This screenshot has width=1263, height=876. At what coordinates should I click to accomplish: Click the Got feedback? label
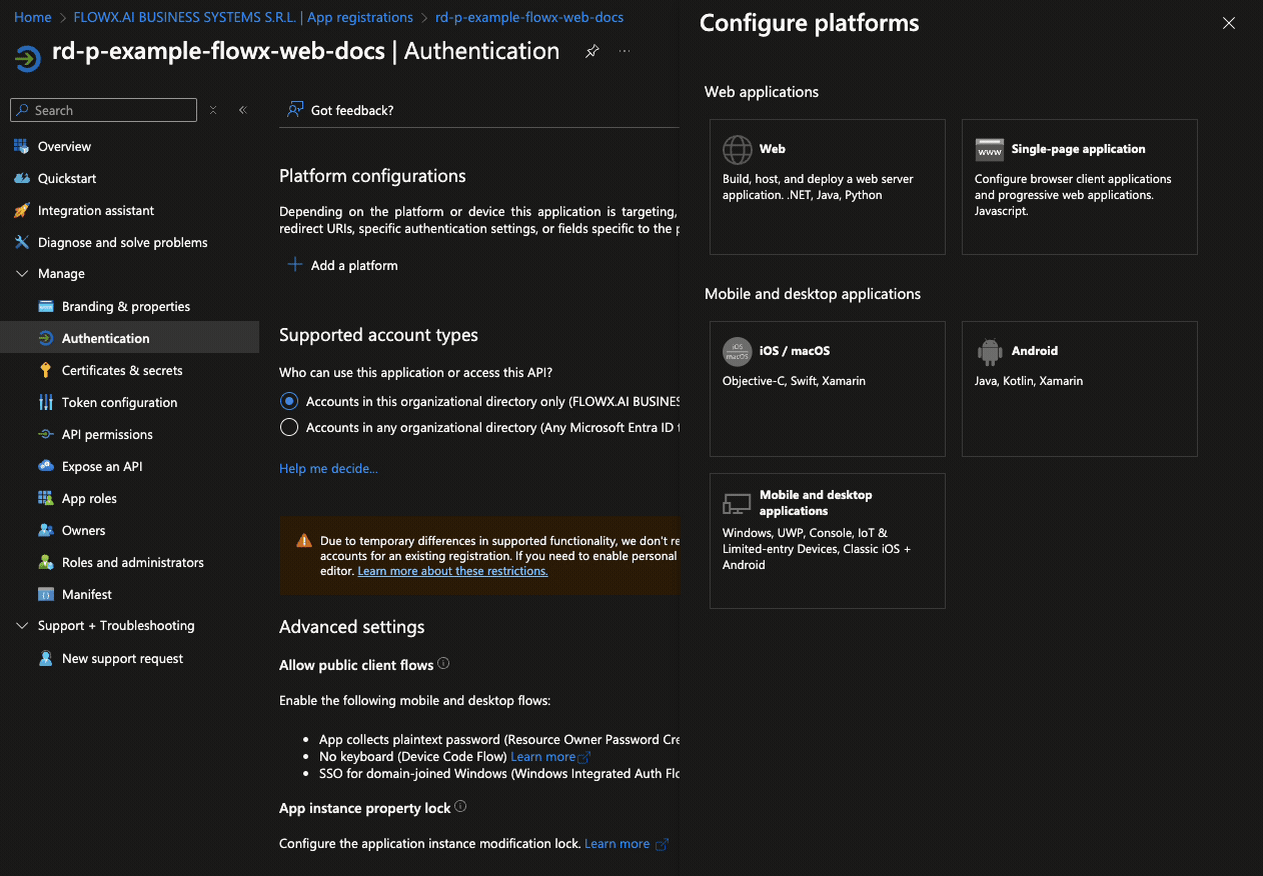[x=352, y=110]
